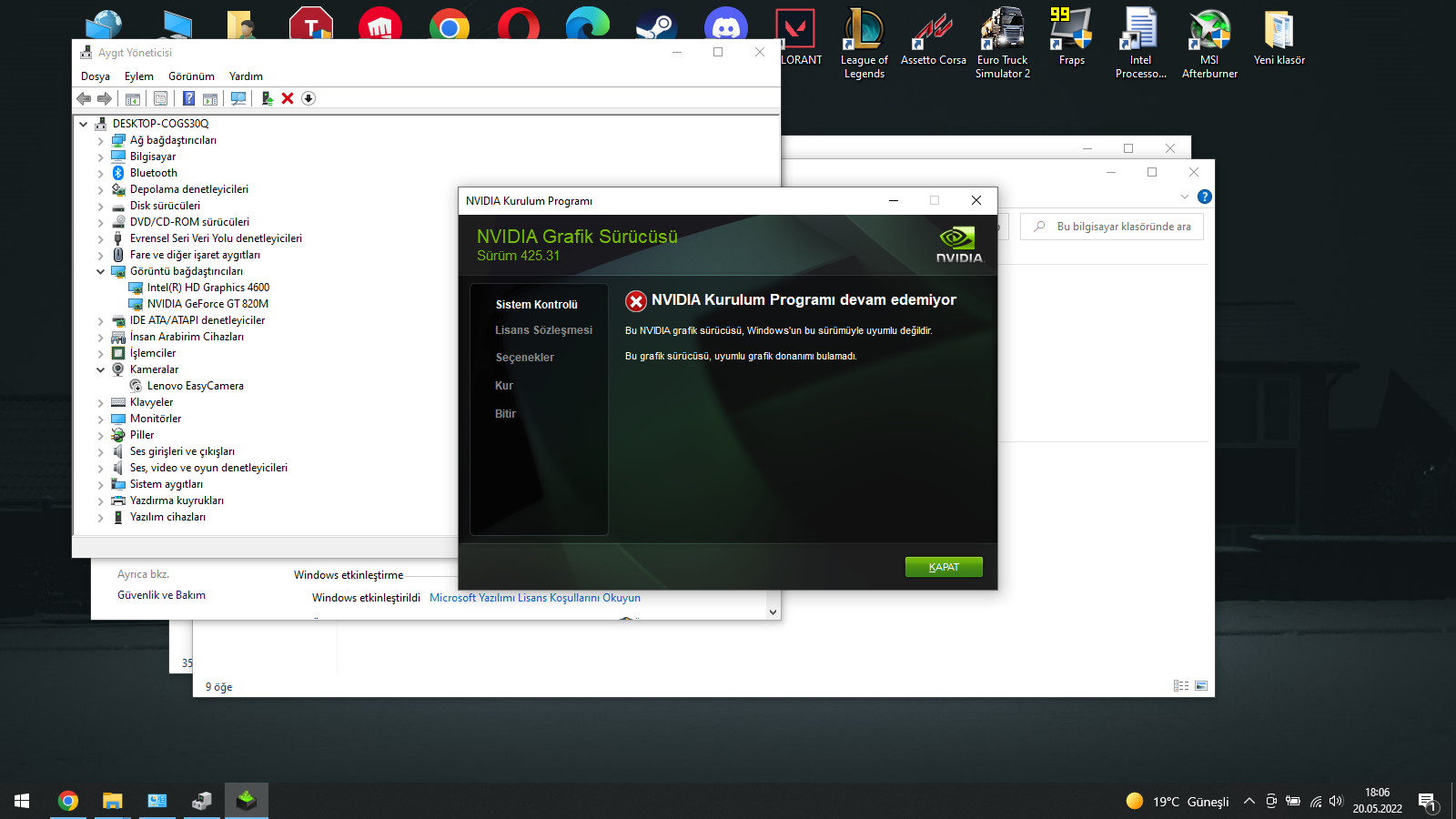Viewport: 1456px width, 819px height.
Task: Open the 19°C Güneşli weather widget
Action: pos(1178,801)
